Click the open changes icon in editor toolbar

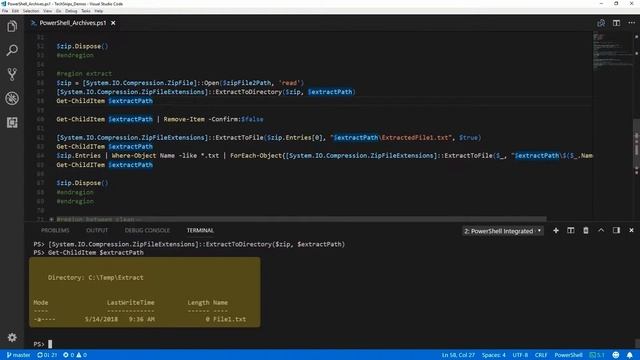(x=601, y=23)
